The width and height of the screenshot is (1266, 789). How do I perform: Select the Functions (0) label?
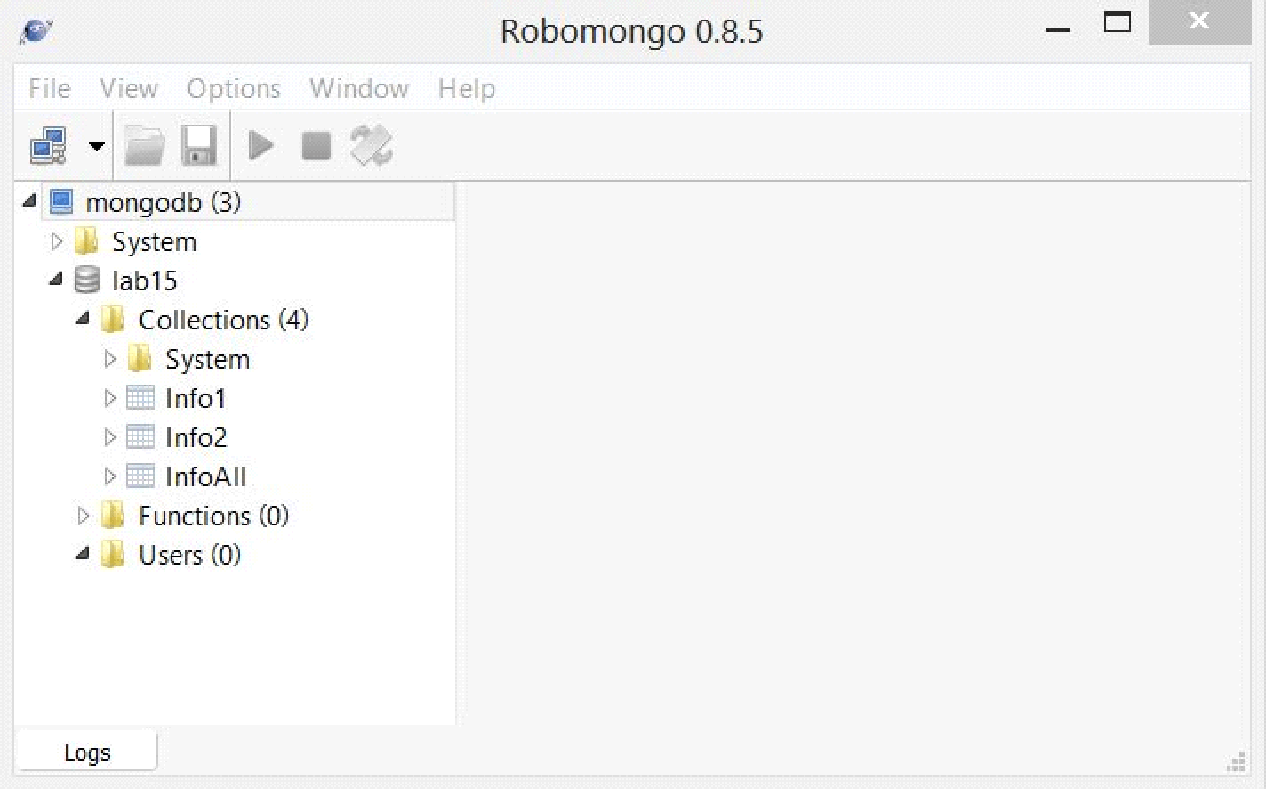tap(214, 516)
